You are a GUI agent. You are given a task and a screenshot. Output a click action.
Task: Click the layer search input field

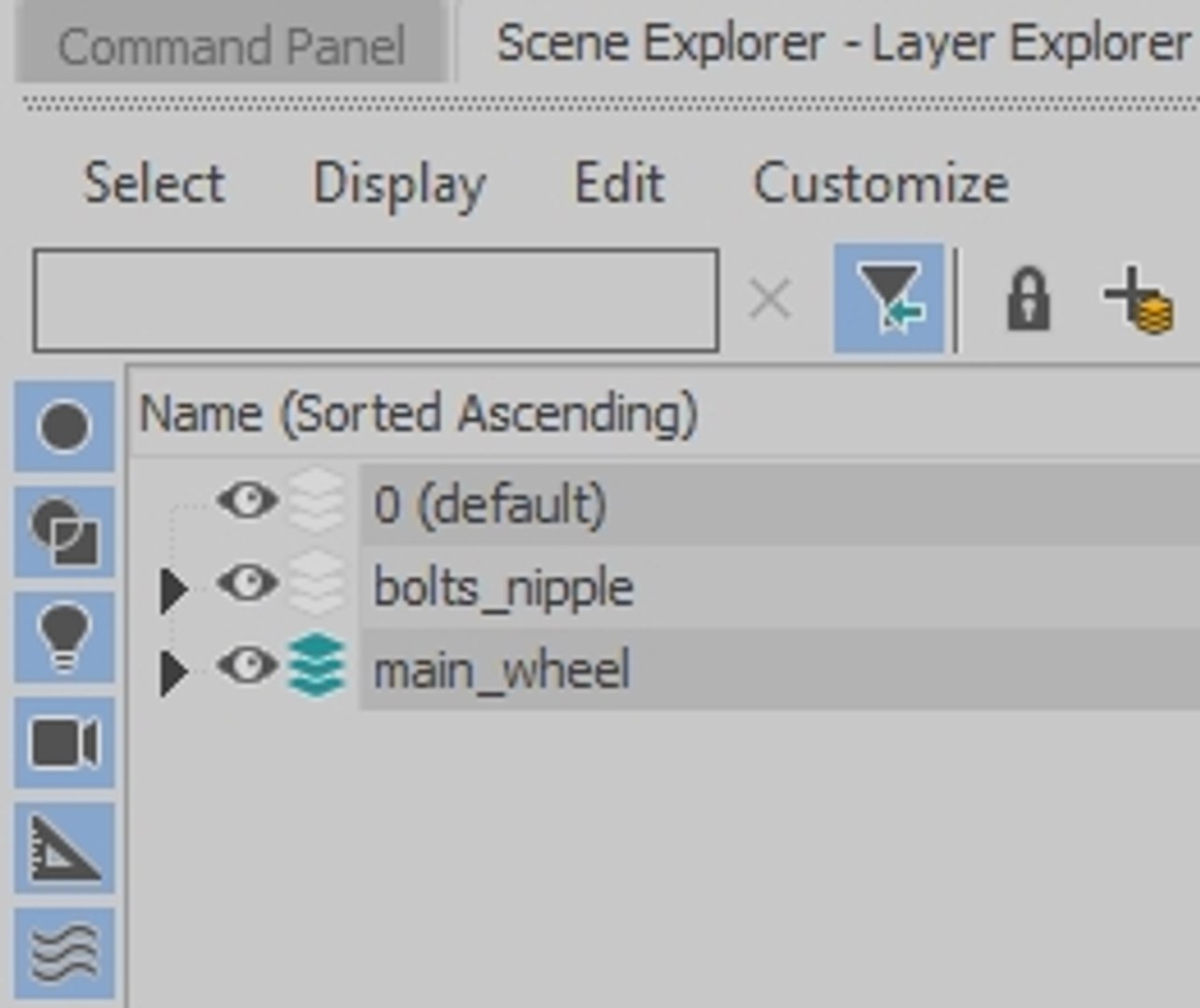375,300
